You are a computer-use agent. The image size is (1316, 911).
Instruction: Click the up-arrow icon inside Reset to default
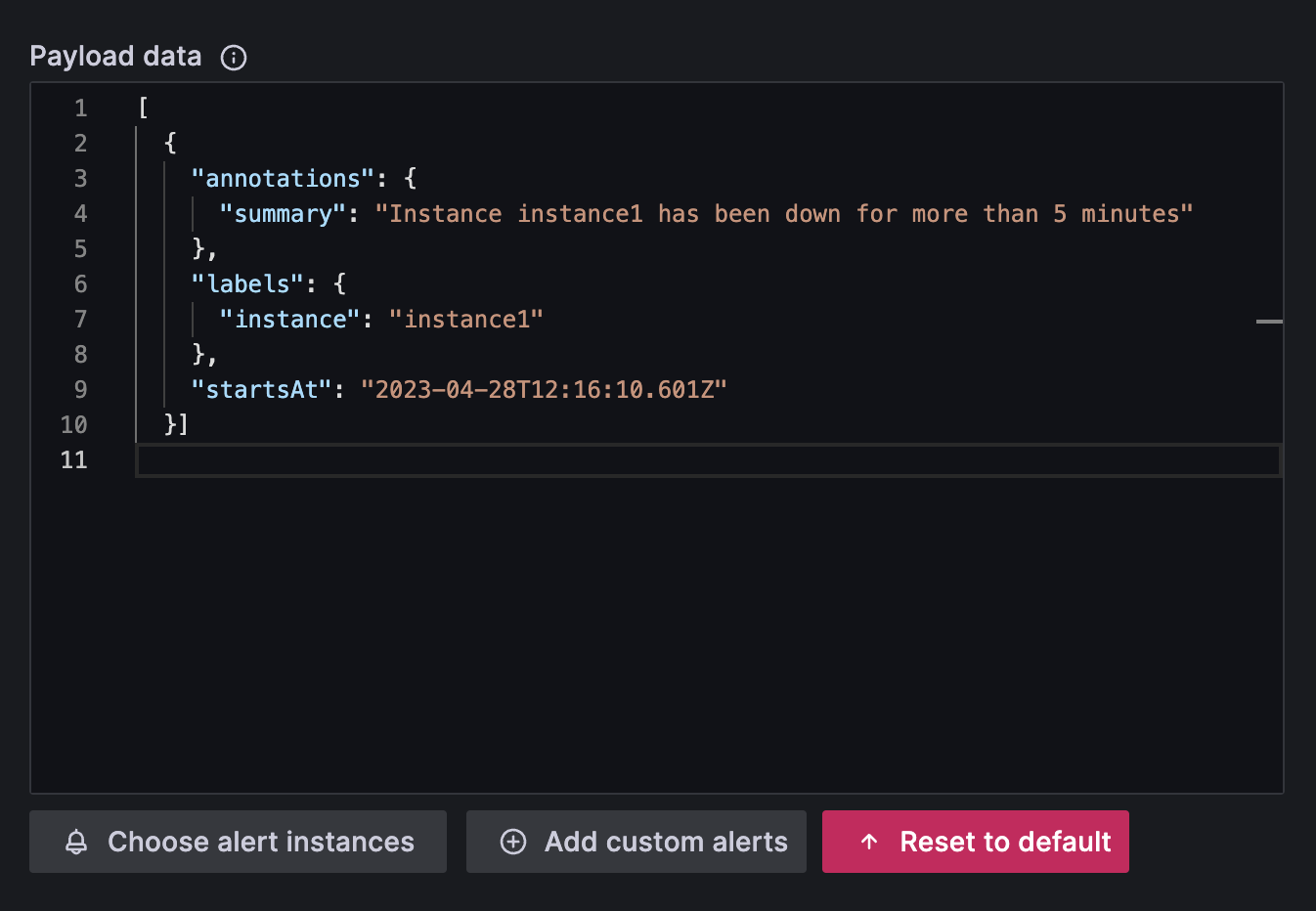point(869,842)
